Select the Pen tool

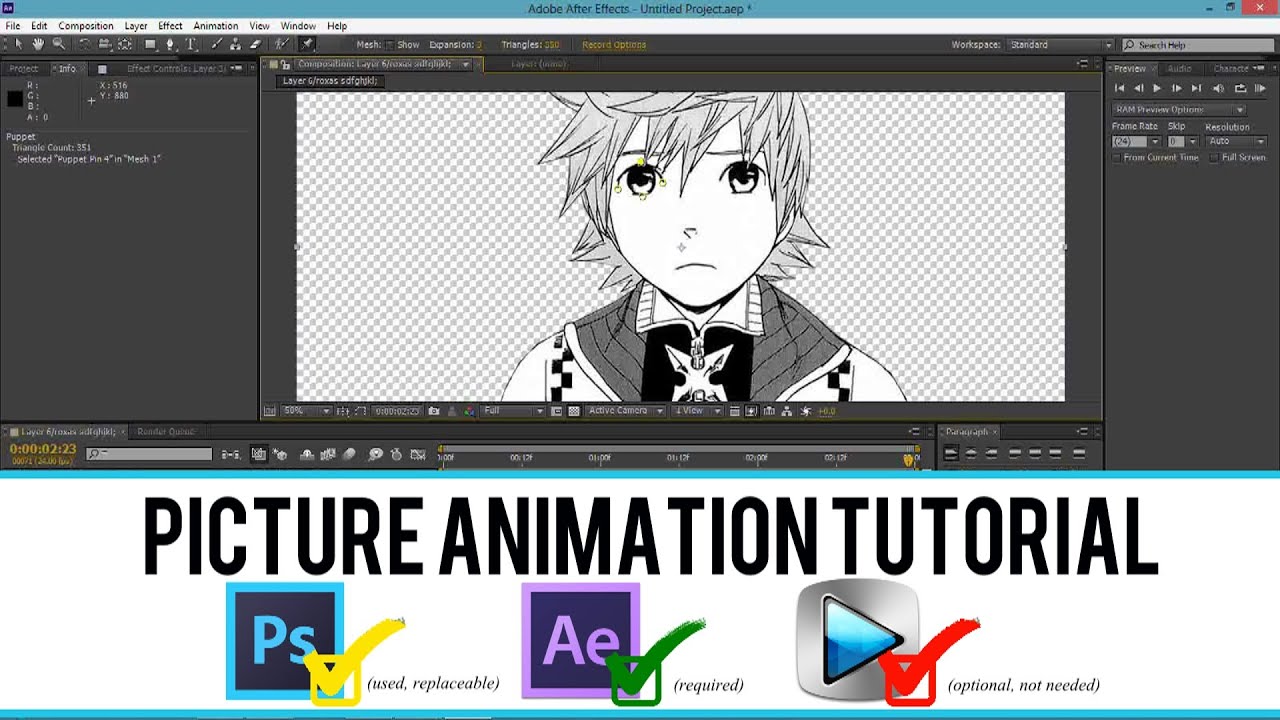[x=171, y=44]
